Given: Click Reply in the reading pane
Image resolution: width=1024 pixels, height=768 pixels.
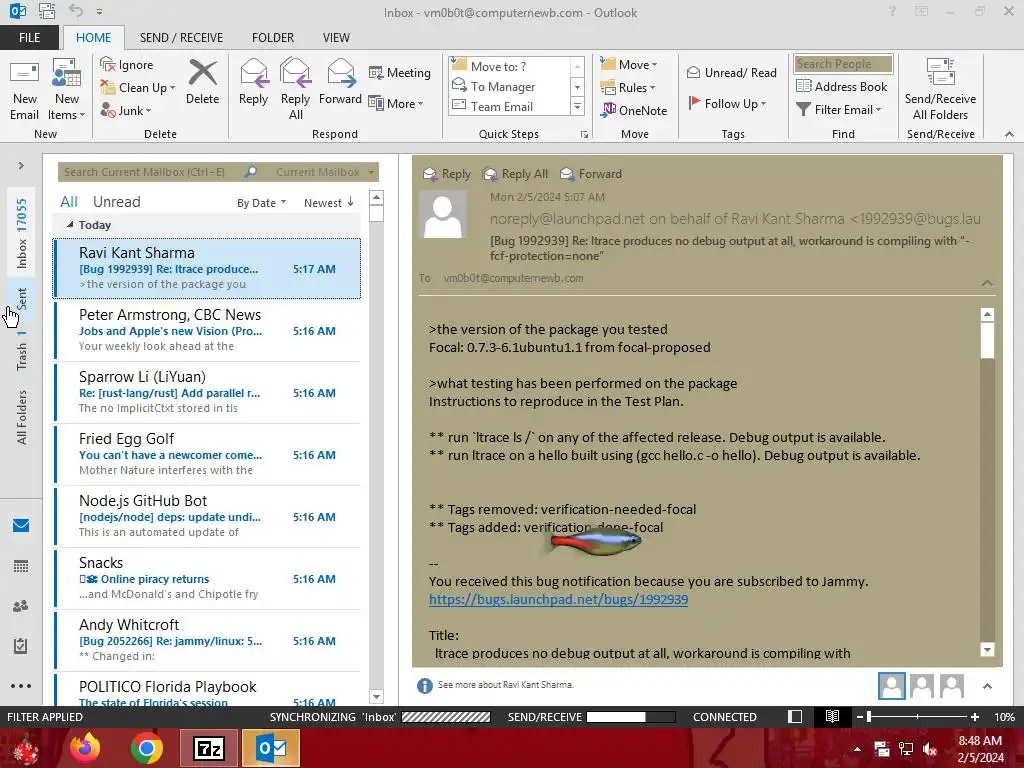Looking at the screenshot, I should click(x=447, y=174).
